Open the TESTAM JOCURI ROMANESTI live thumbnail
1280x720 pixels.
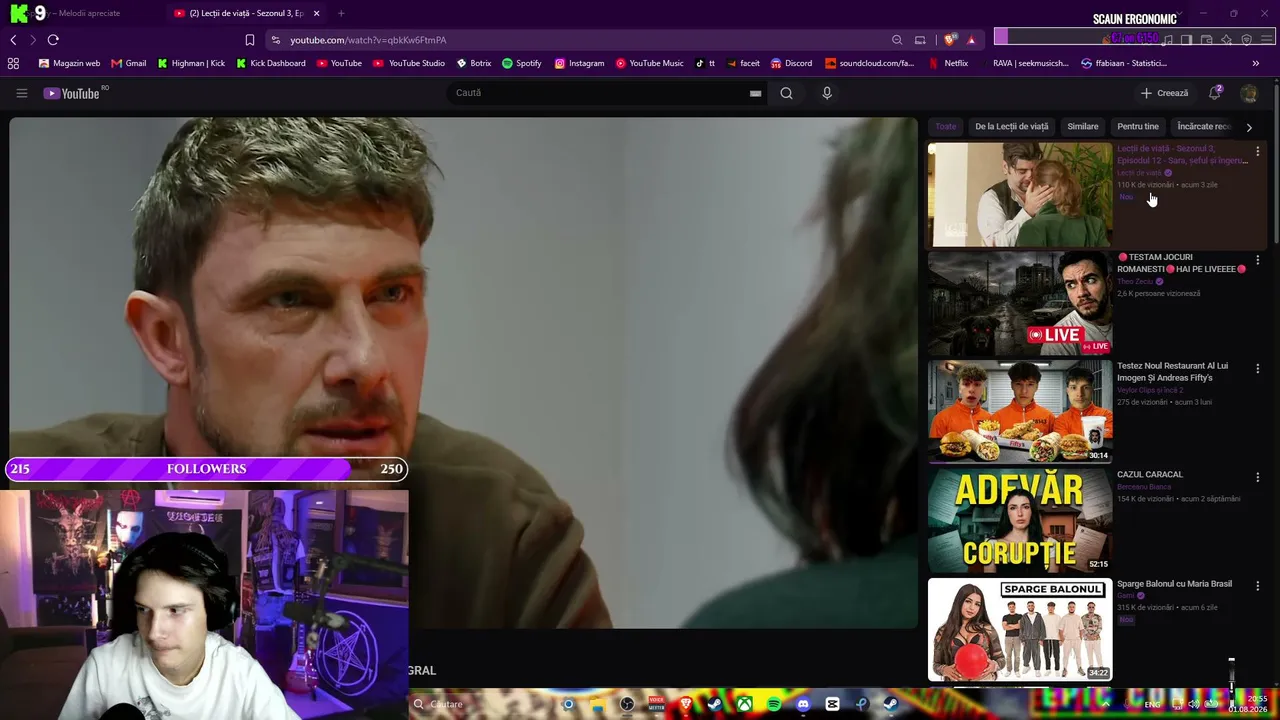(x=1020, y=303)
